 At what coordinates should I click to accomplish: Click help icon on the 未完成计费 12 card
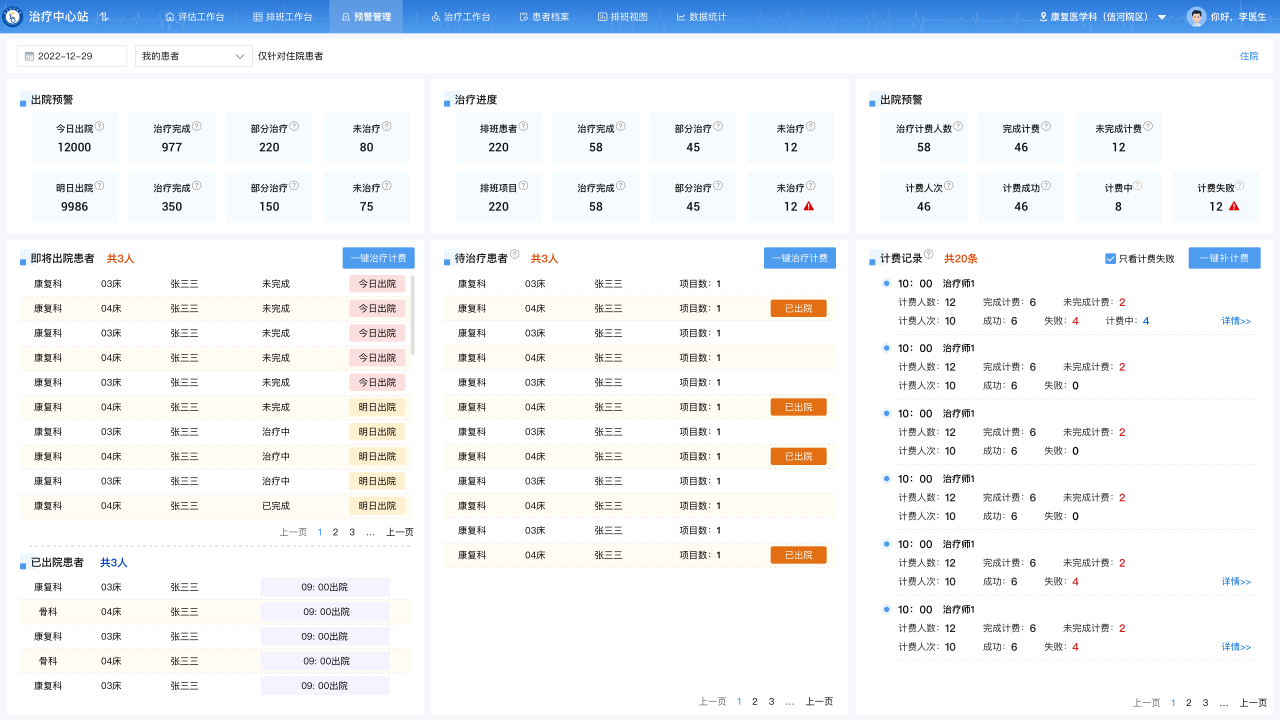click(x=1148, y=127)
